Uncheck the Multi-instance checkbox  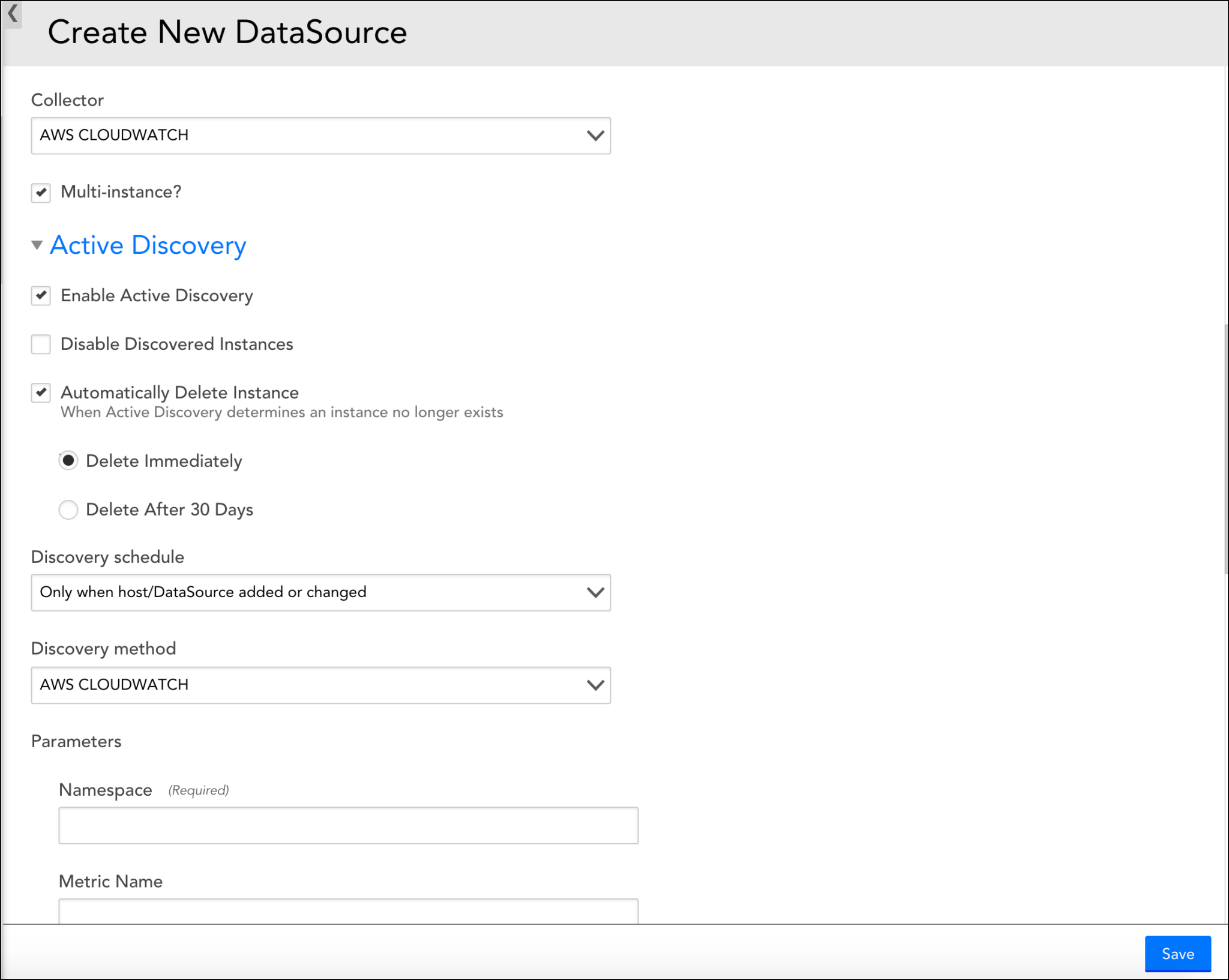[40, 193]
